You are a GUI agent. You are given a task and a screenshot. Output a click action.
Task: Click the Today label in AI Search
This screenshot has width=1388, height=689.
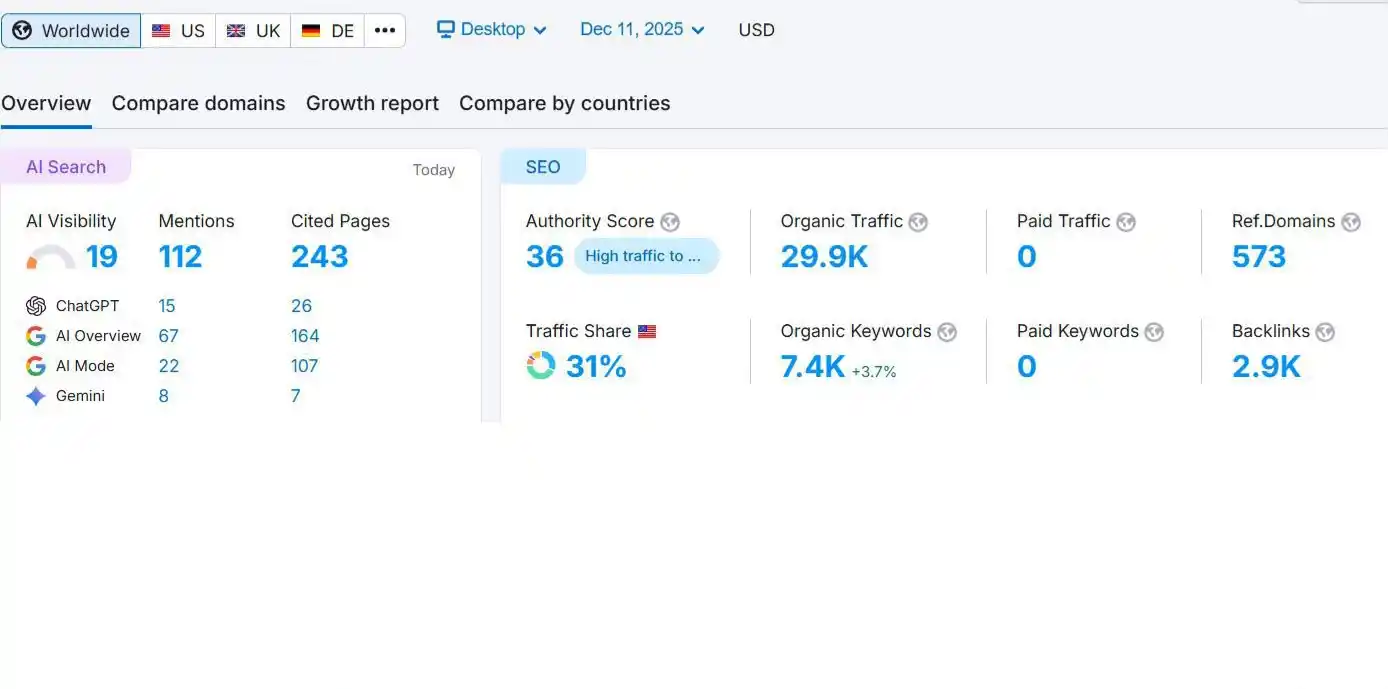[434, 170]
